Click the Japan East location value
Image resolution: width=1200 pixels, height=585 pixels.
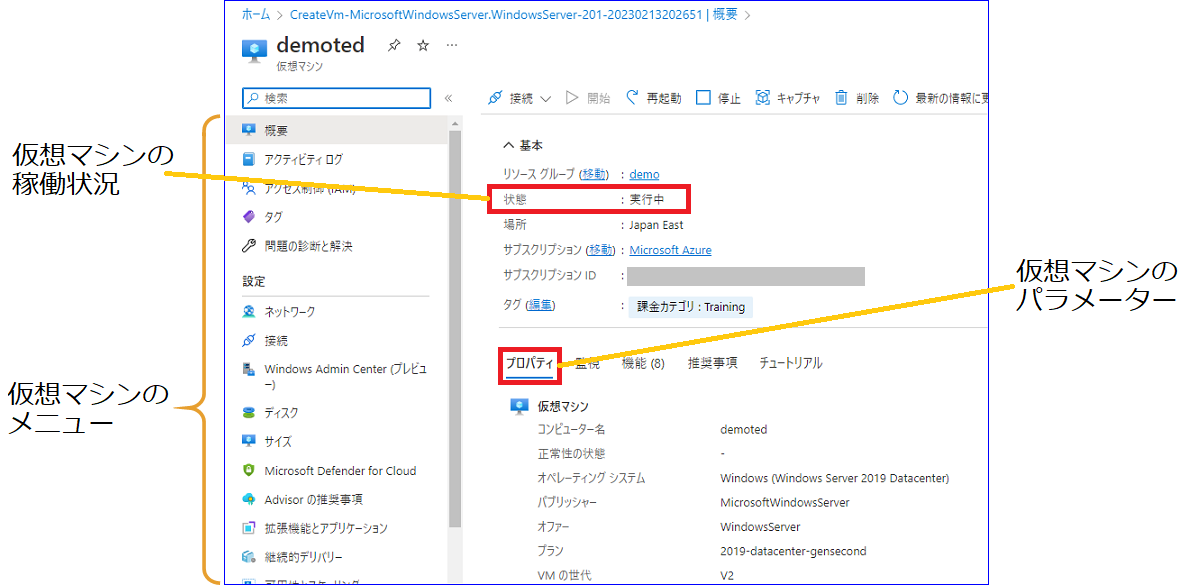(x=656, y=225)
